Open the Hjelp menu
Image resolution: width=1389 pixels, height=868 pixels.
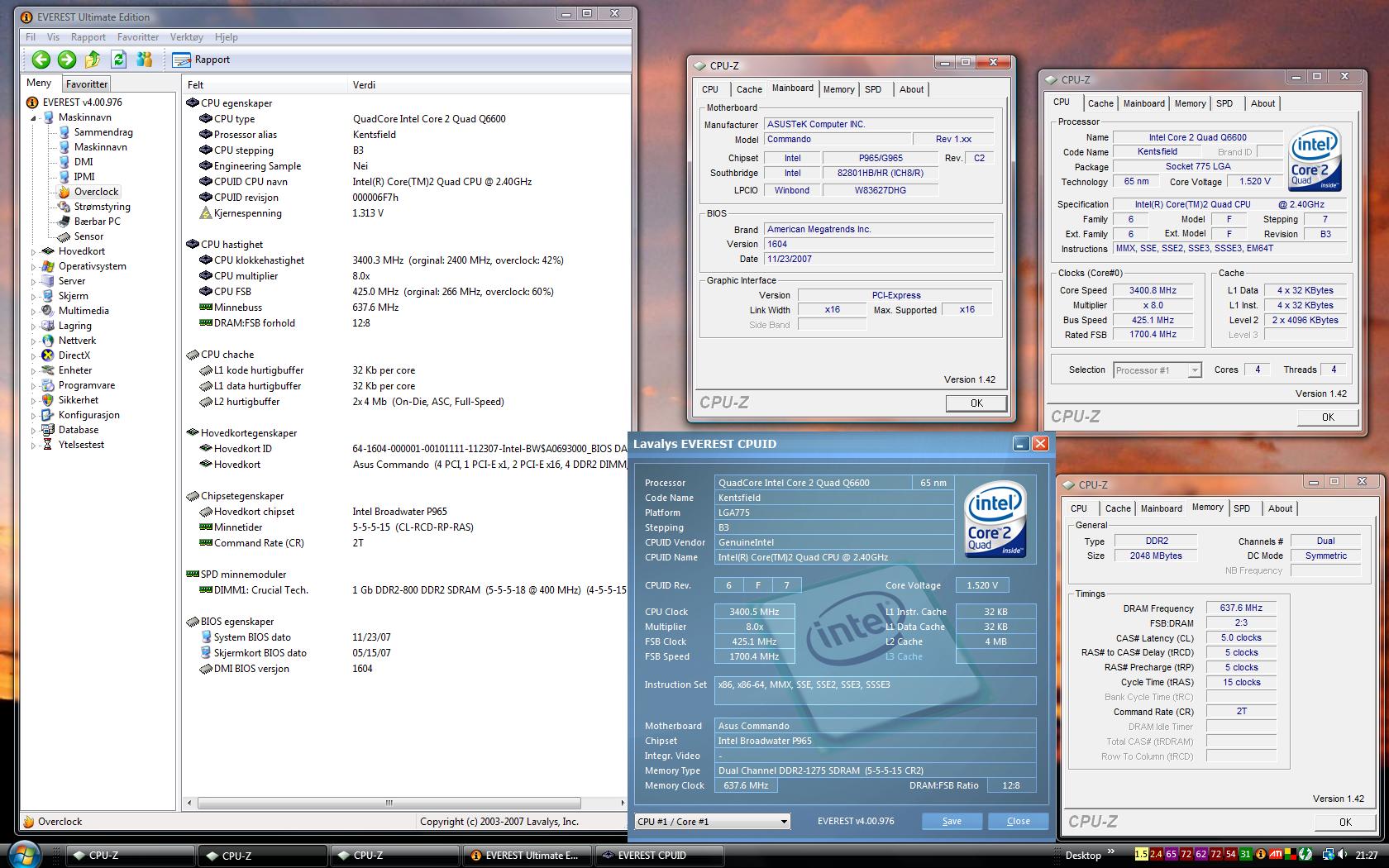coord(227,37)
